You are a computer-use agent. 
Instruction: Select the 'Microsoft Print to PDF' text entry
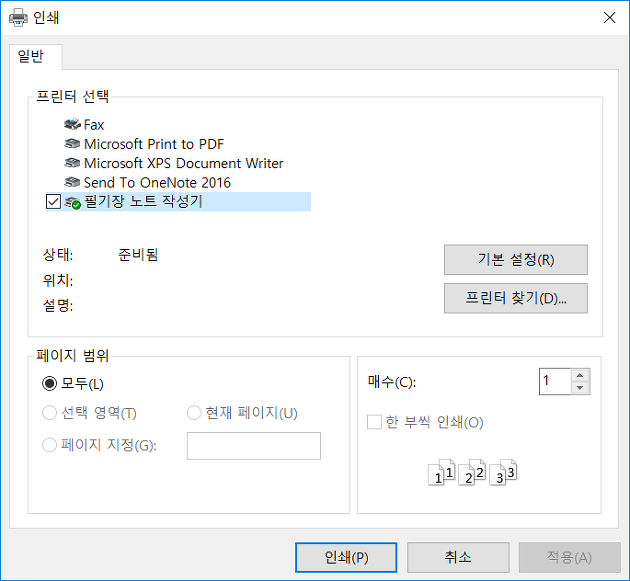[x=154, y=144]
